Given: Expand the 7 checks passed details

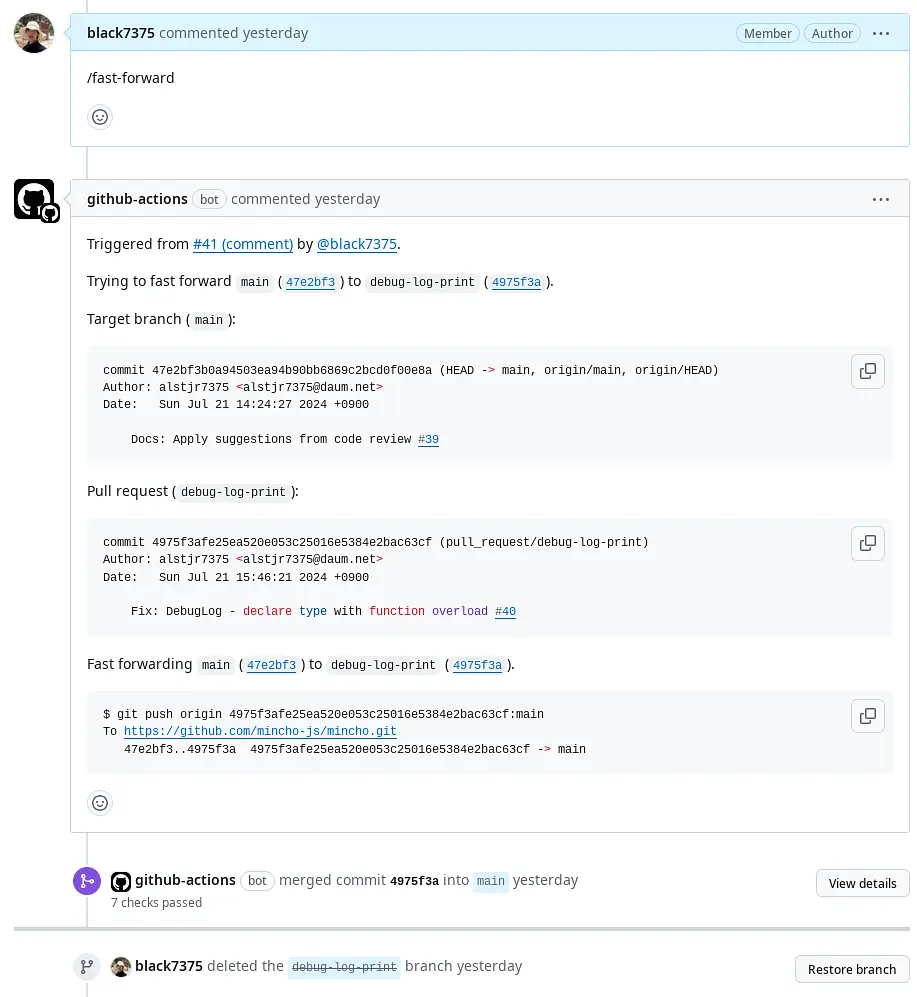Looking at the screenshot, I should pyautogui.click(x=156, y=903).
